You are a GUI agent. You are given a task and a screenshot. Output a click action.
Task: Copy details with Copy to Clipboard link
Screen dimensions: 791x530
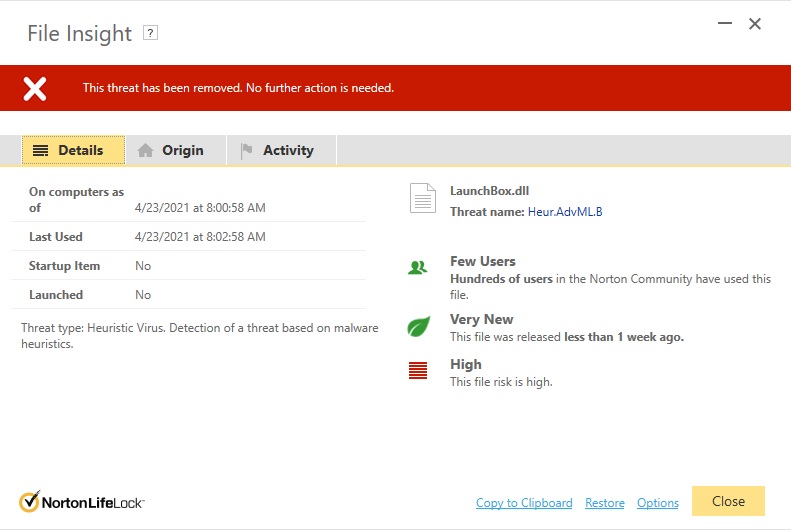click(524, 503)
